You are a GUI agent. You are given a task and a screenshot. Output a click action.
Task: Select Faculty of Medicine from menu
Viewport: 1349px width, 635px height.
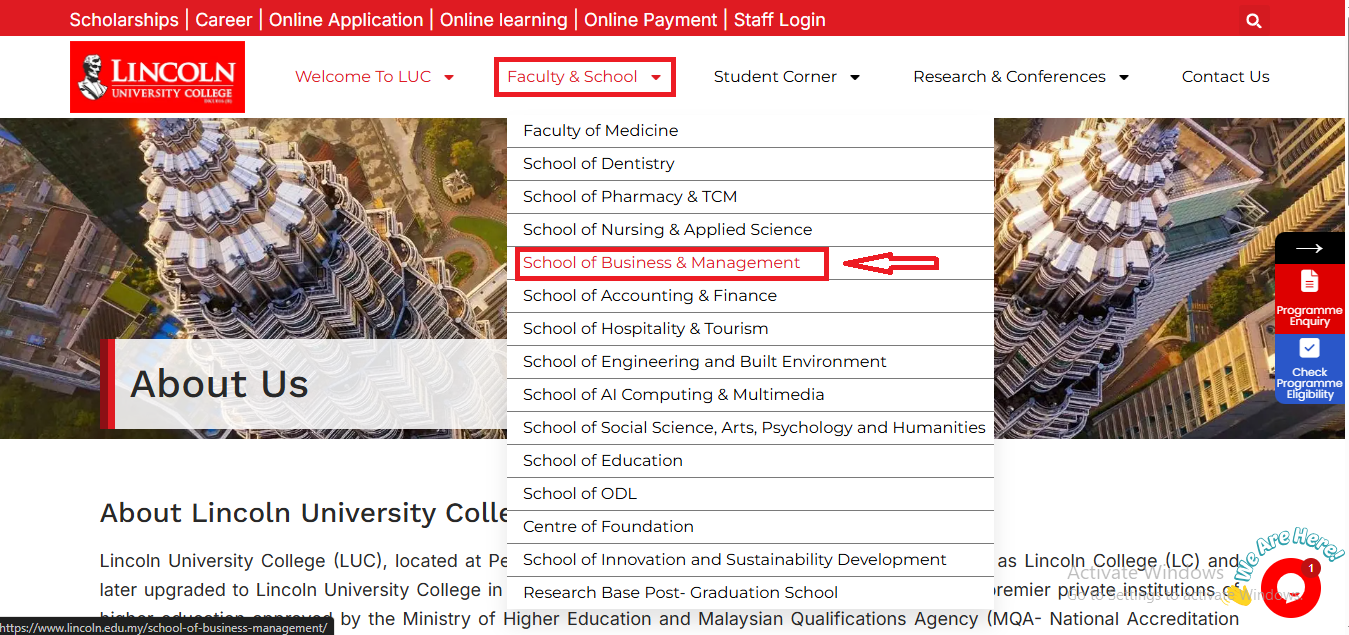click(x=600, y=131)
